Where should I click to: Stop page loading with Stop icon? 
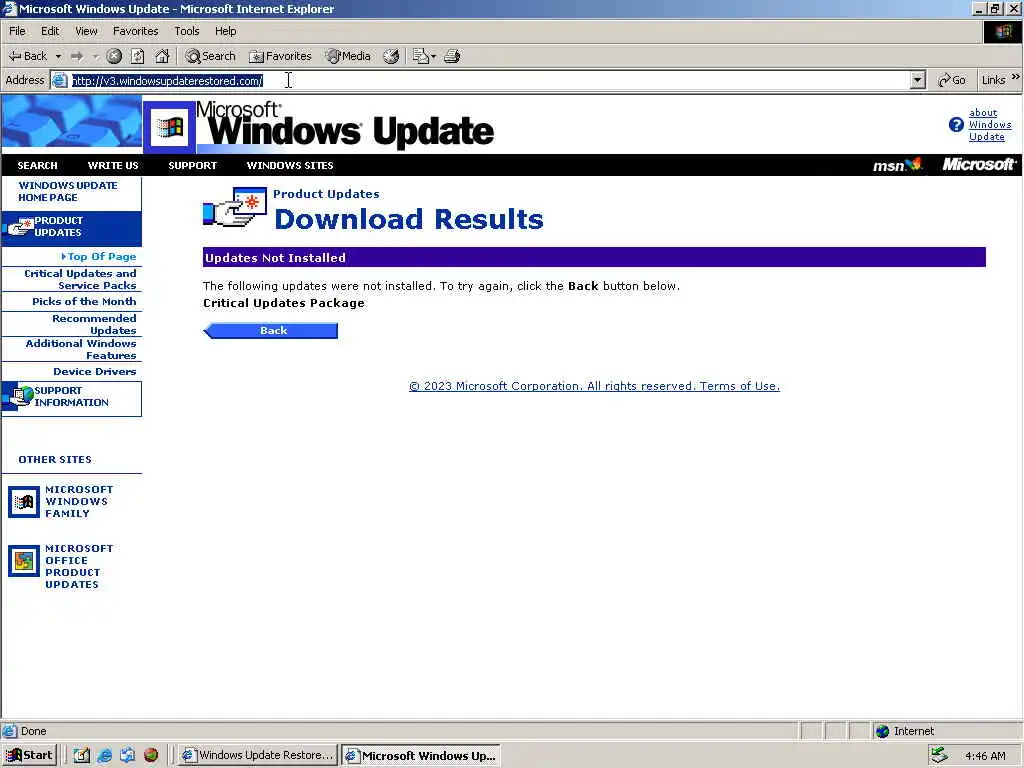coord(114,56)
